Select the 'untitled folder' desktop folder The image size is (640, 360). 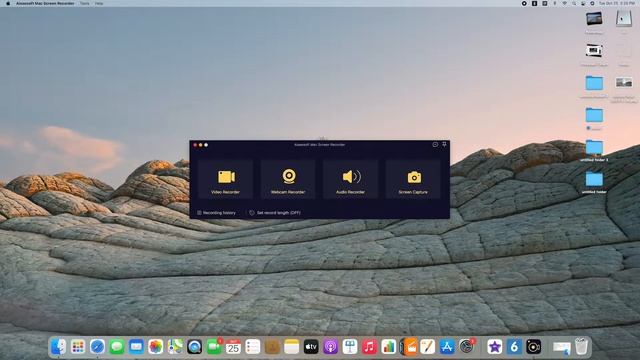(594, 179)
